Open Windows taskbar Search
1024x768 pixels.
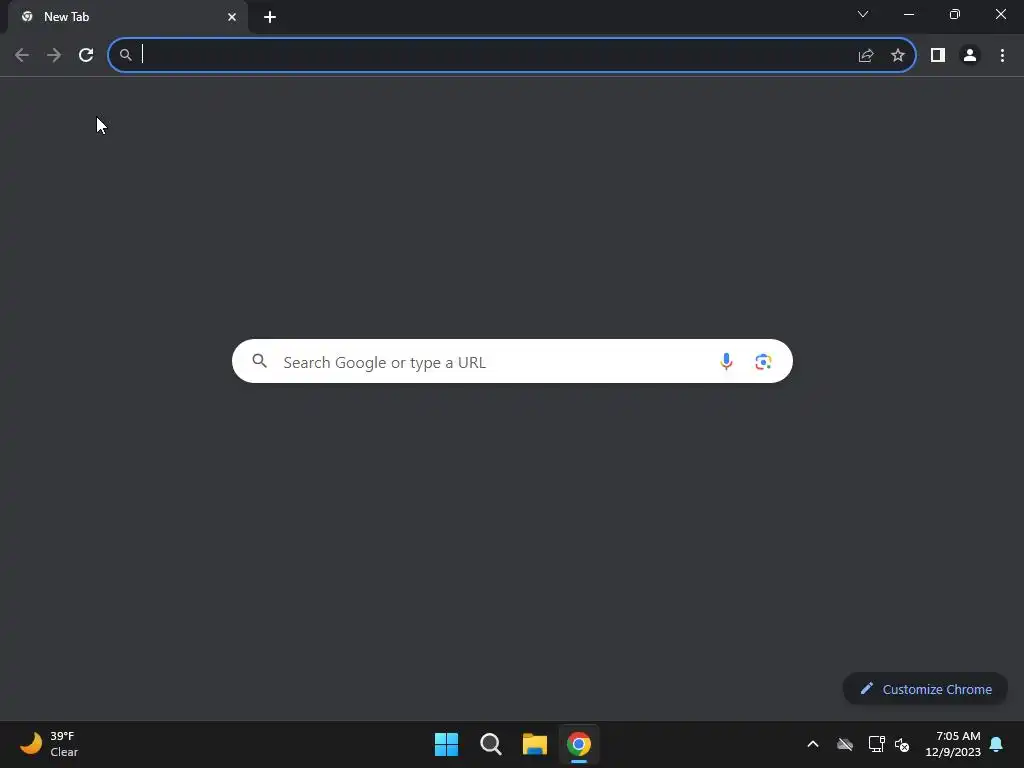[x=490, y=744]
